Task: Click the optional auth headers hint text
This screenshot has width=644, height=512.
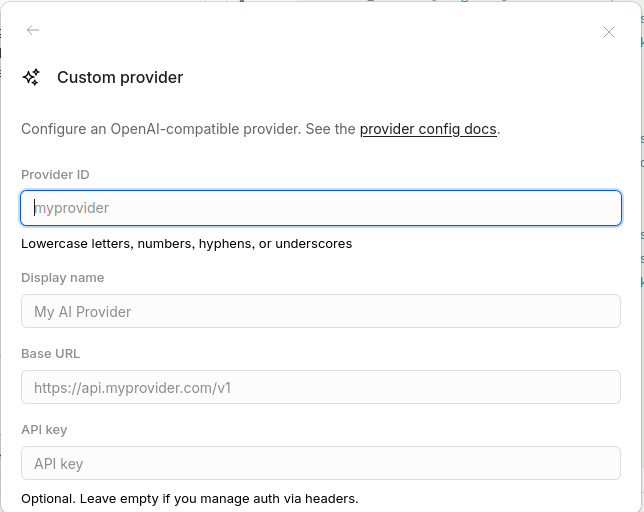Action: coord(189,498)
